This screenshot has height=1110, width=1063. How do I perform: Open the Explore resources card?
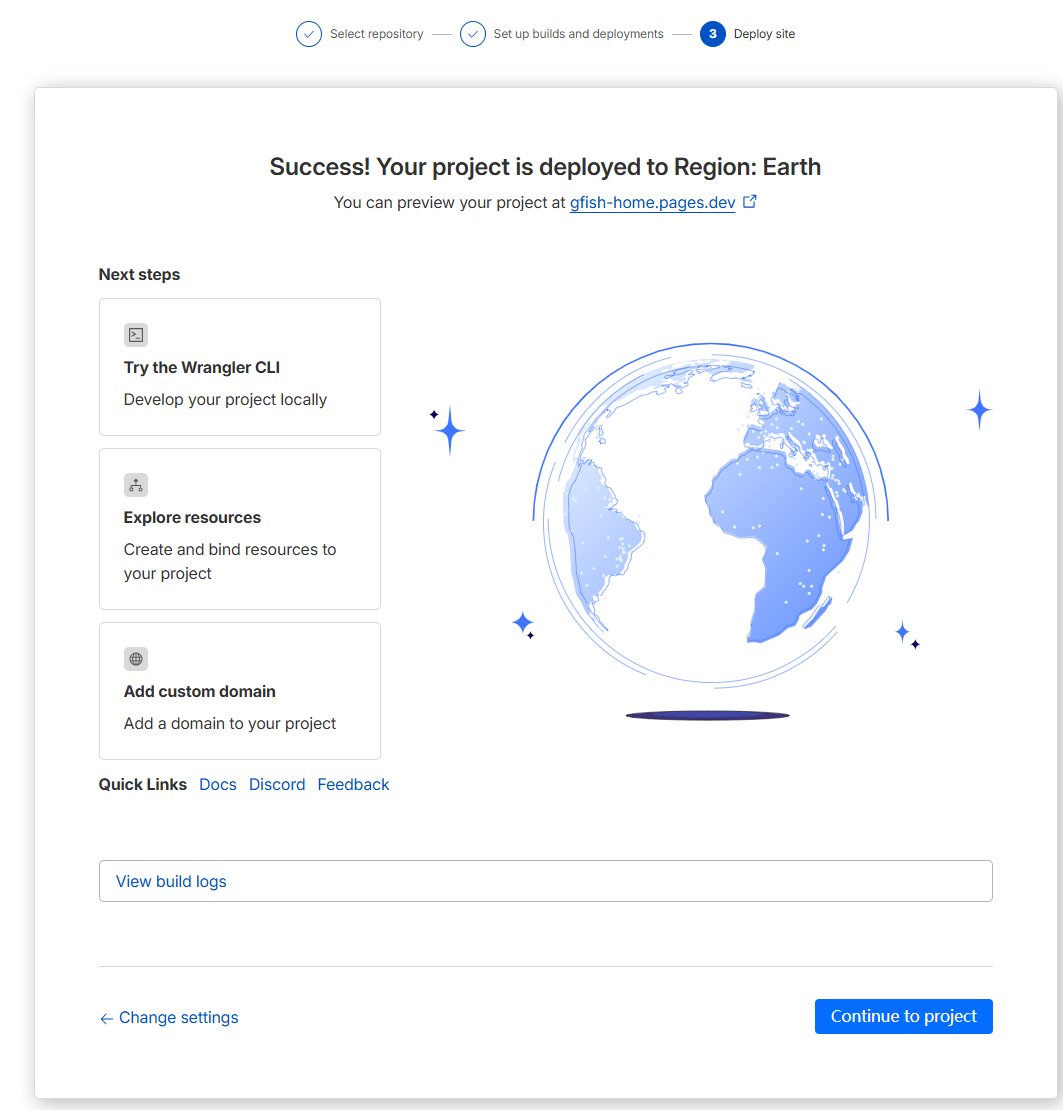click(x=240, y=529)
